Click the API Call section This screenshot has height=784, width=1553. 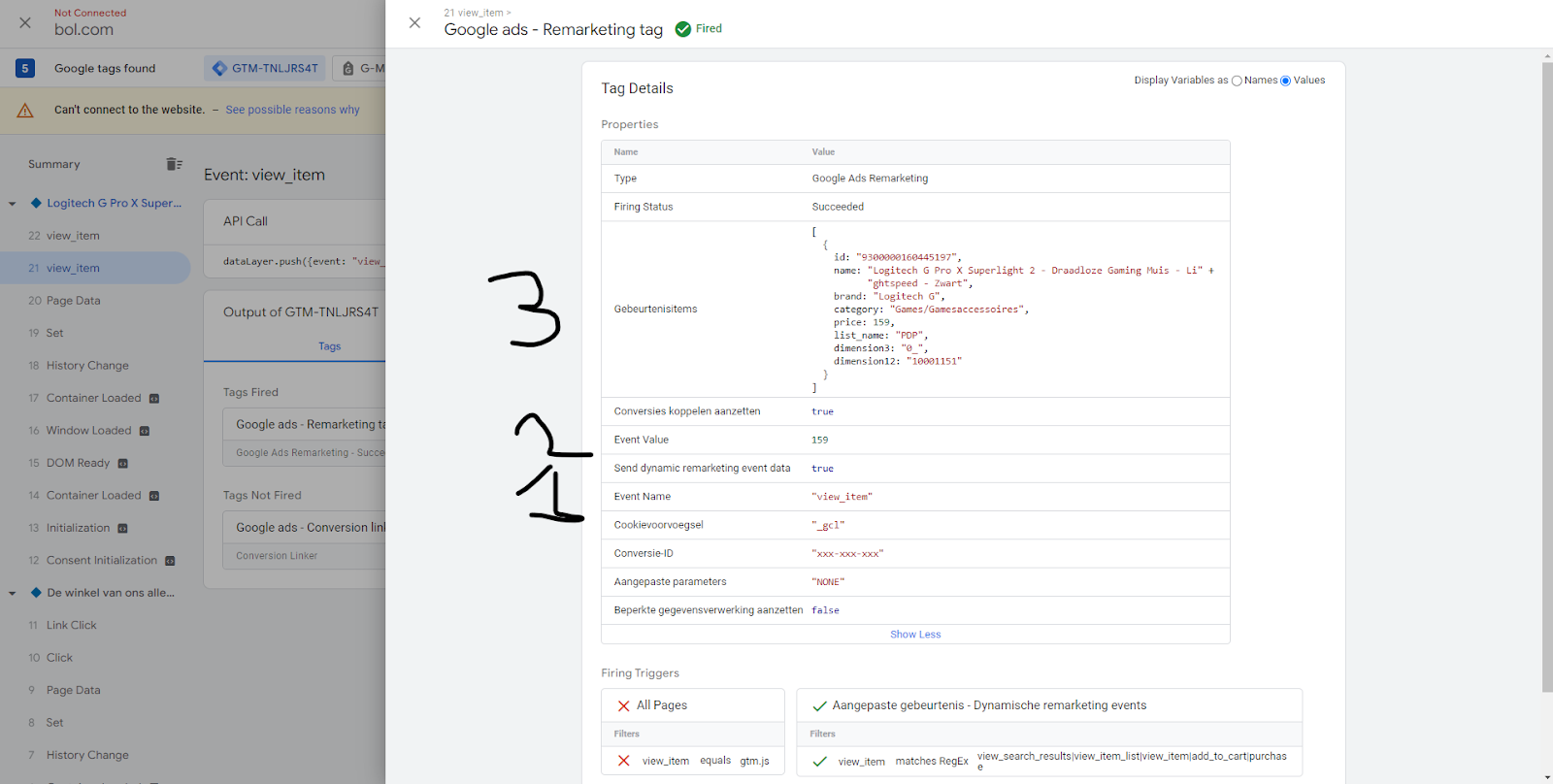click(x=295, y=221)
